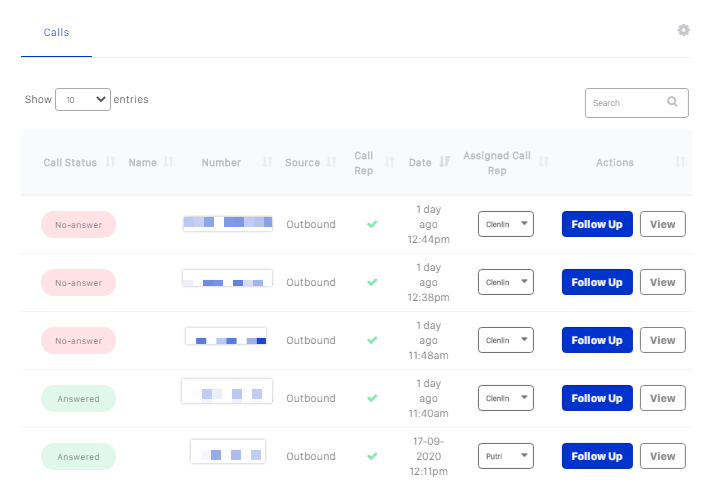This screenshot has height=484, width=711.
Task: Open the Putri assigned rep dropdown
Action: (506, 456)
